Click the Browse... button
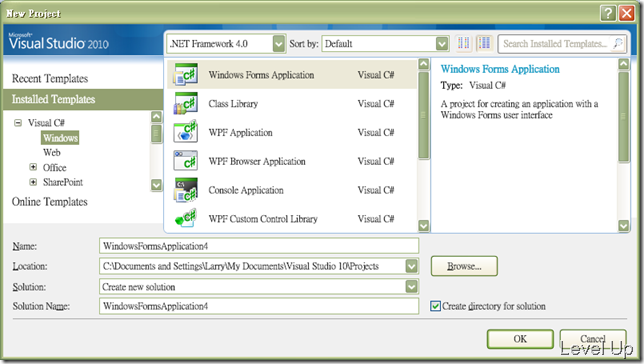644x364 pixels. coord(464,266)
